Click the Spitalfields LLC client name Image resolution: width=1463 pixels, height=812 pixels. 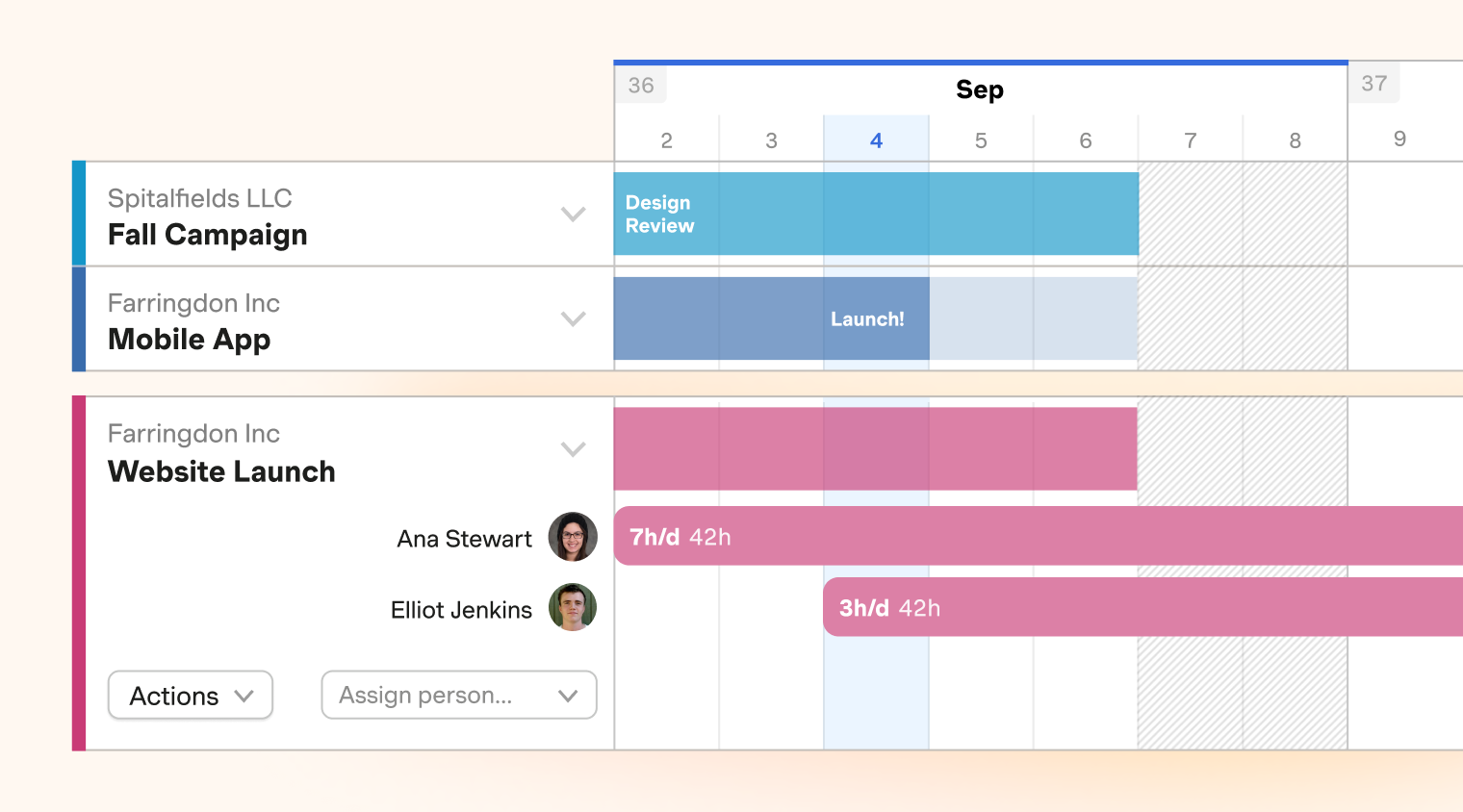point(198,198)
